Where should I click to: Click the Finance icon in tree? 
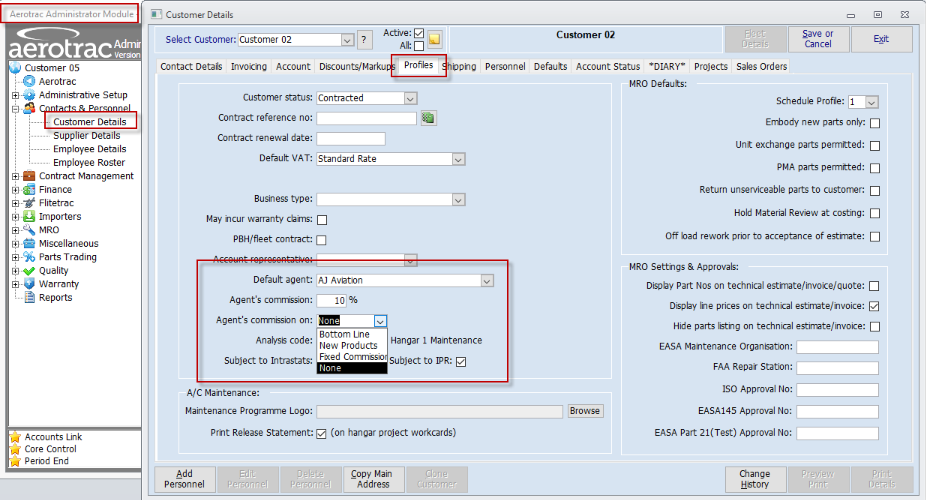(x=29, y=189)
